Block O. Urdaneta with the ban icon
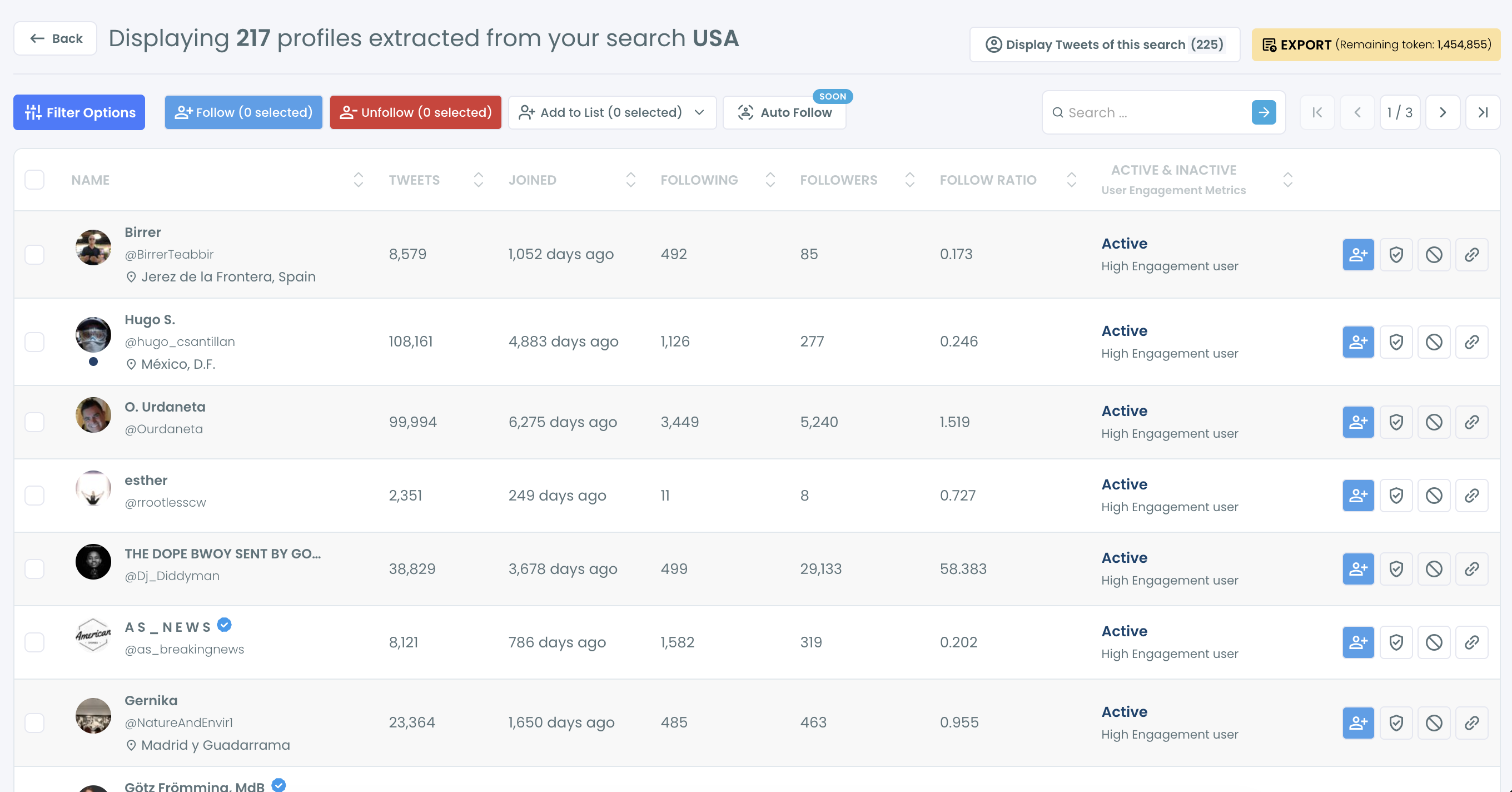 [1434, 422]
